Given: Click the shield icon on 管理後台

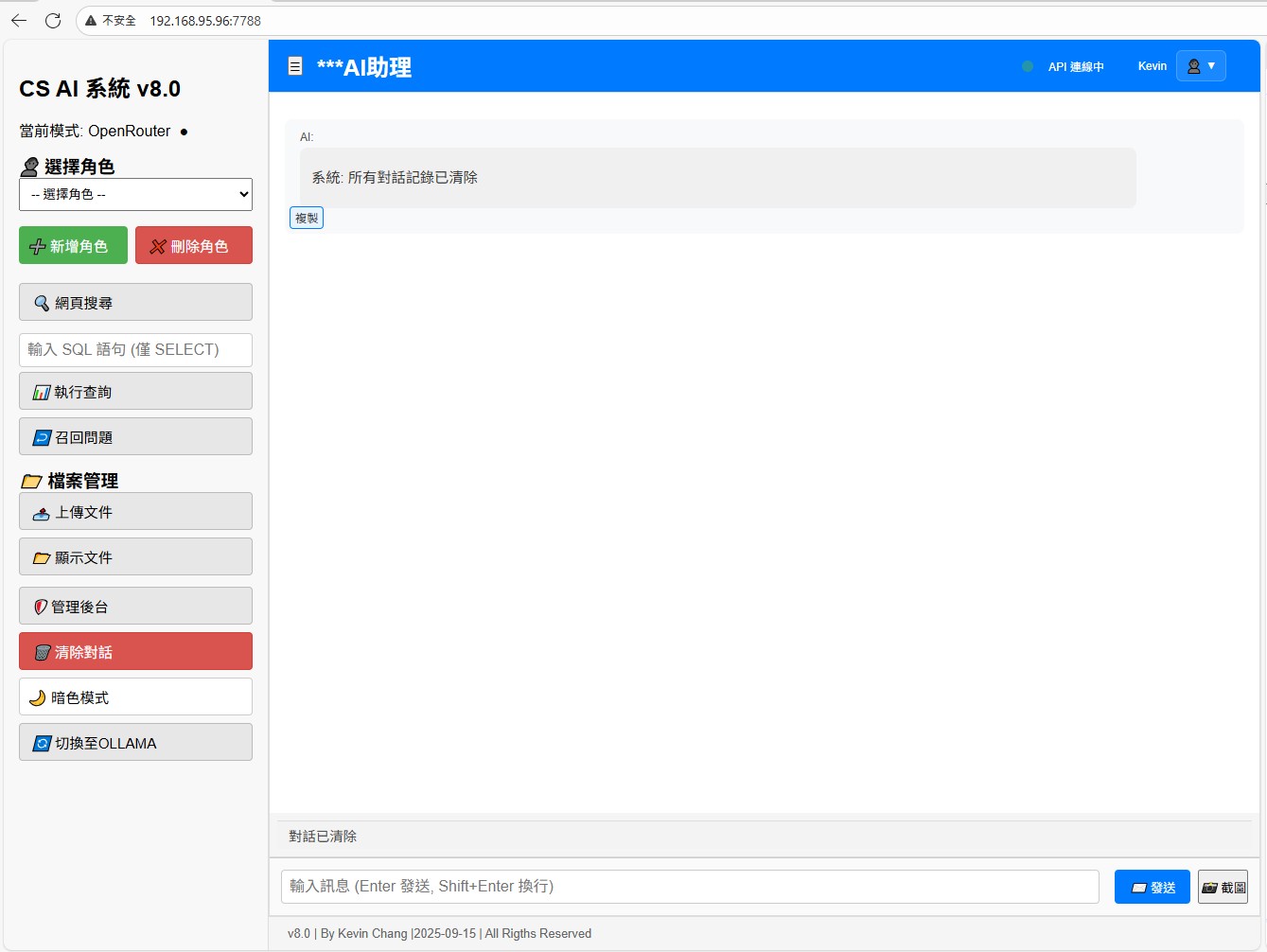Looking at the screenshot, I should (x=41, y=607).
